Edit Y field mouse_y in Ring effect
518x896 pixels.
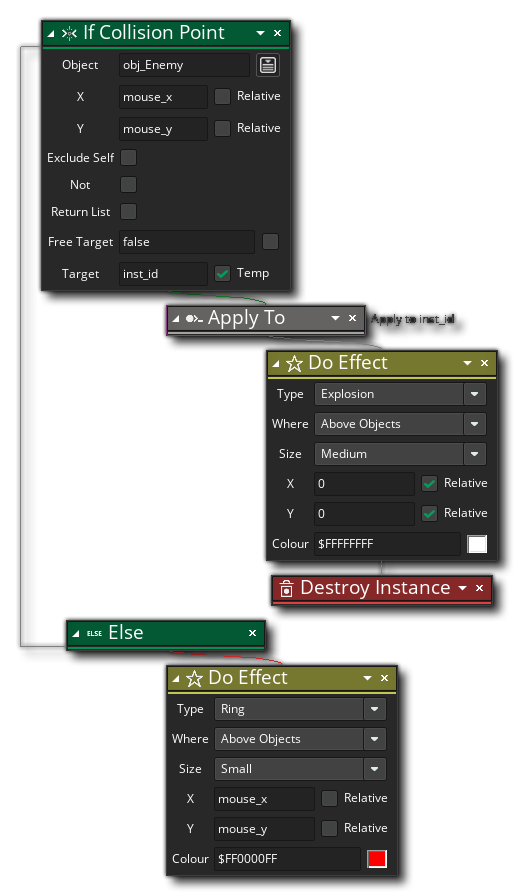[x=264, y=829]
